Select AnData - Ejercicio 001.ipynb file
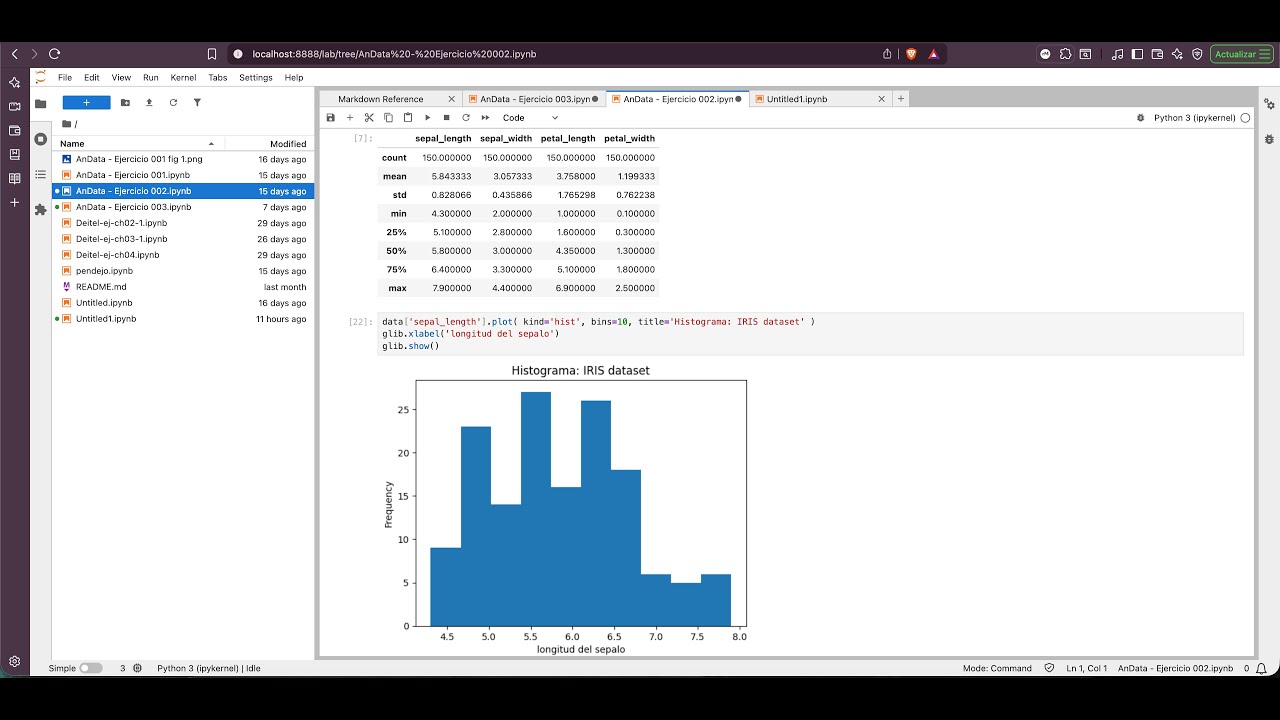The width and height of the screenshot is (1280, 720). pos(184,175)
